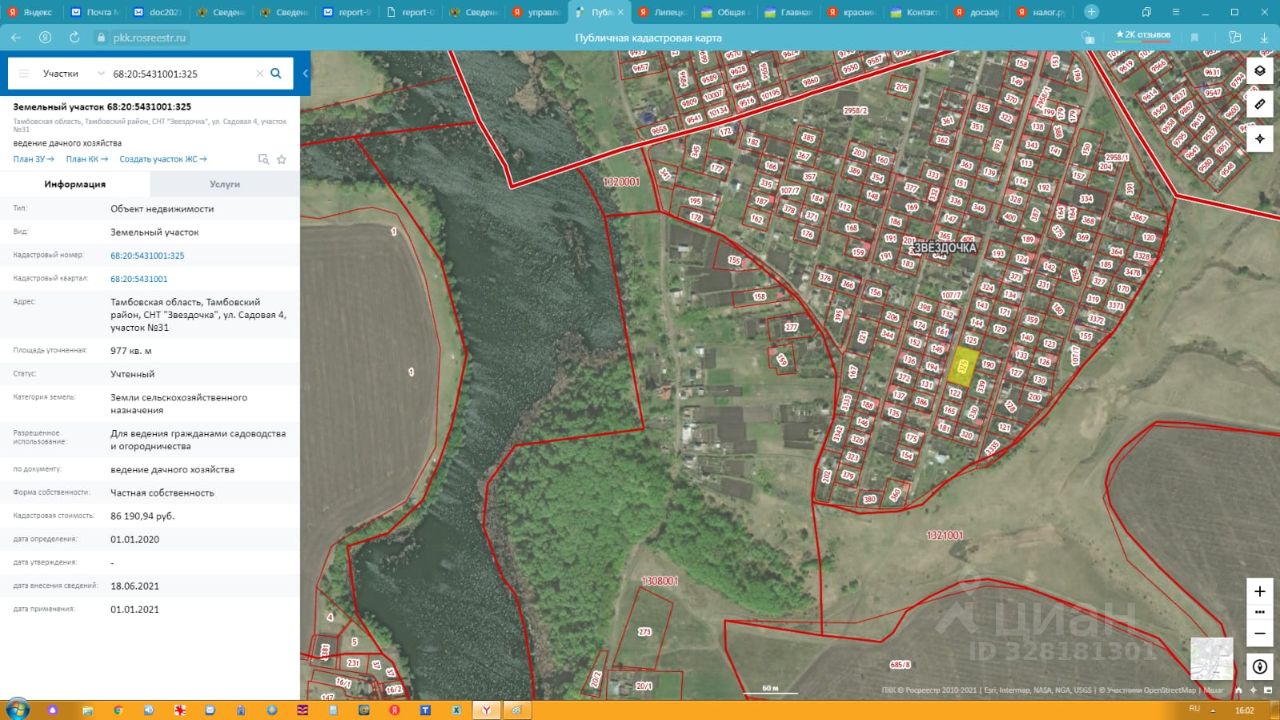Switch to the Контакт browser tab
Viewport: 1280px width, 720px height.
[x=914, y=12]
